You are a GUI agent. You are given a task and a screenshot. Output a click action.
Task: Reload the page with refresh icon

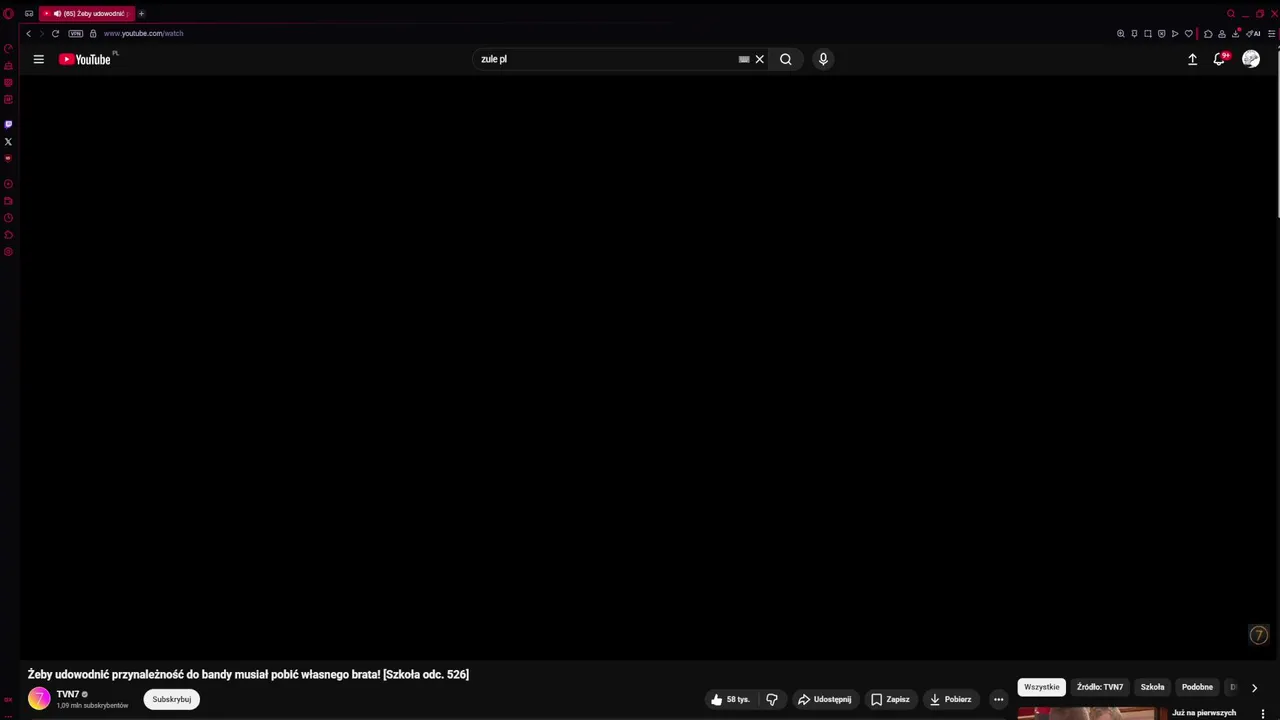click(55, 34)
